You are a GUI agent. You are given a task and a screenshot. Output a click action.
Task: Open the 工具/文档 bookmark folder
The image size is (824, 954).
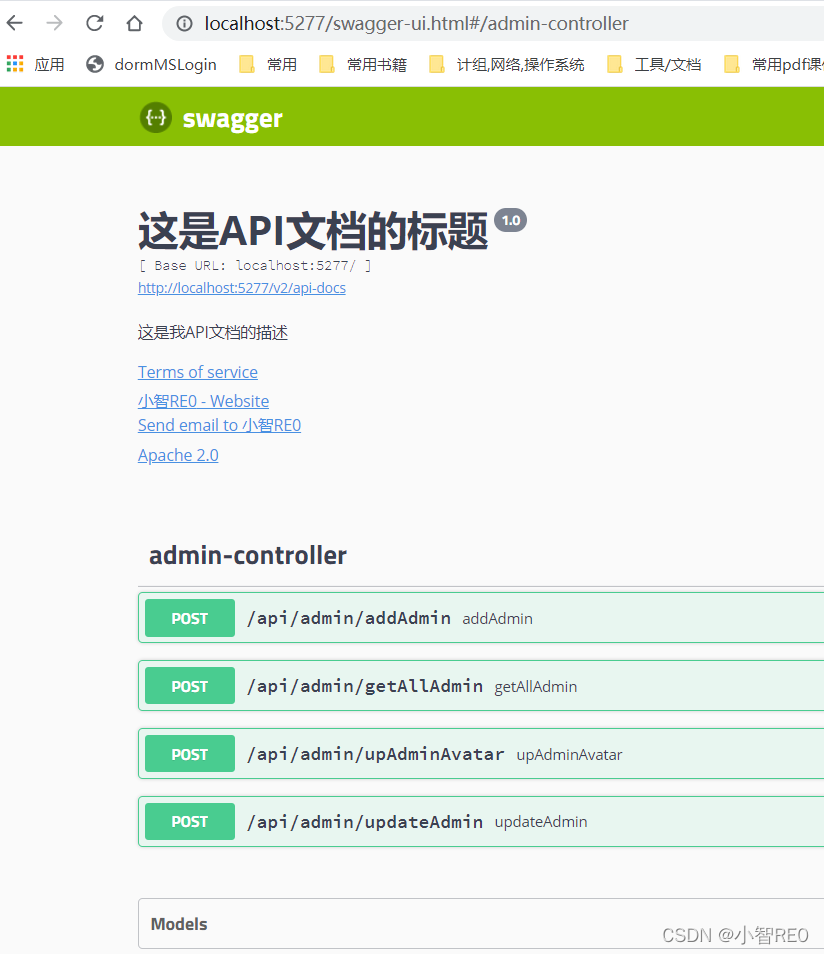click(654, 64)
